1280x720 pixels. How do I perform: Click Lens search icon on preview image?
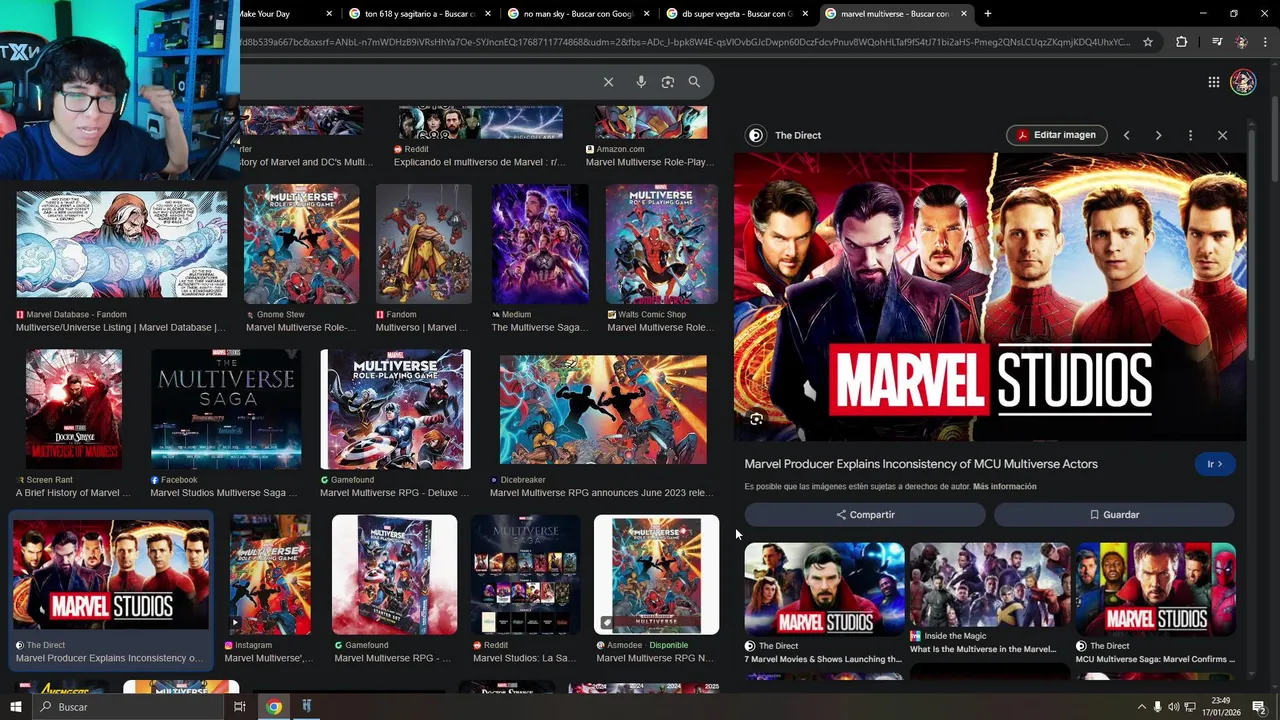(x=756, y=419)
